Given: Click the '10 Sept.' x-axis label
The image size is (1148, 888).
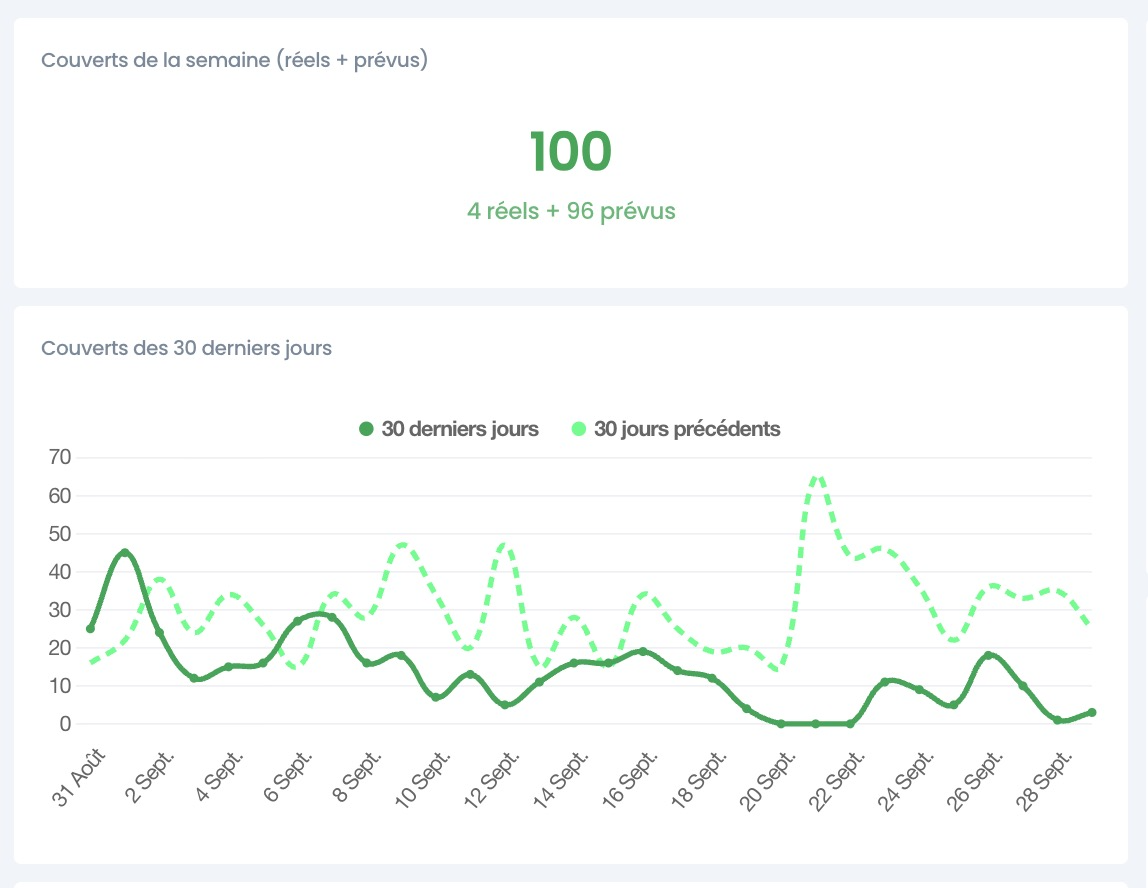Looking at the screenshot, I should tap(422, 780).
